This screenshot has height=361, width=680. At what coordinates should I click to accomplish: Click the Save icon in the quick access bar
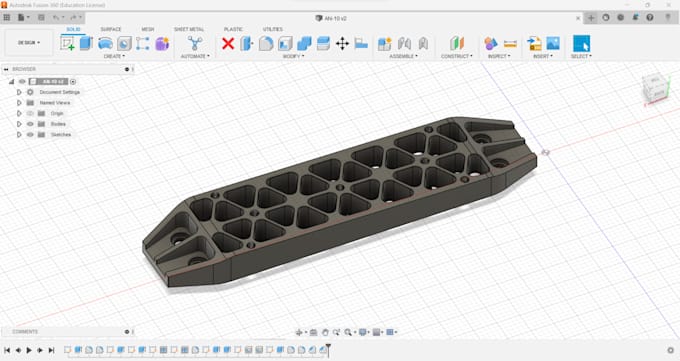tap(41, 18)
